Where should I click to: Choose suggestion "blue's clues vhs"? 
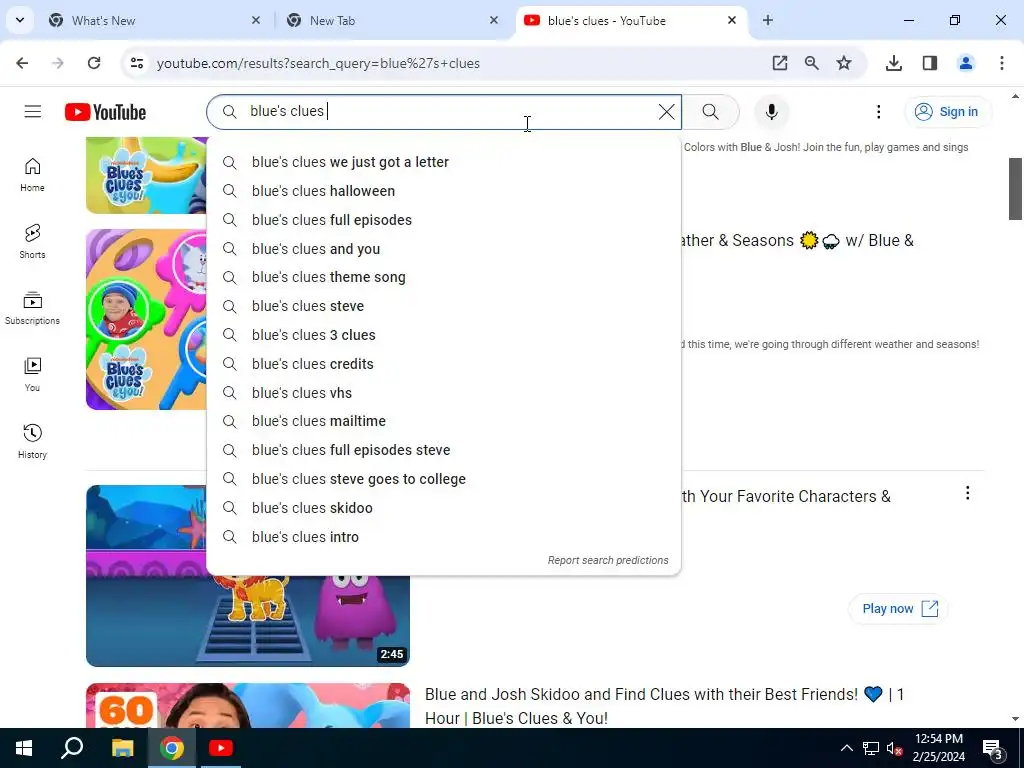[444, 392]
